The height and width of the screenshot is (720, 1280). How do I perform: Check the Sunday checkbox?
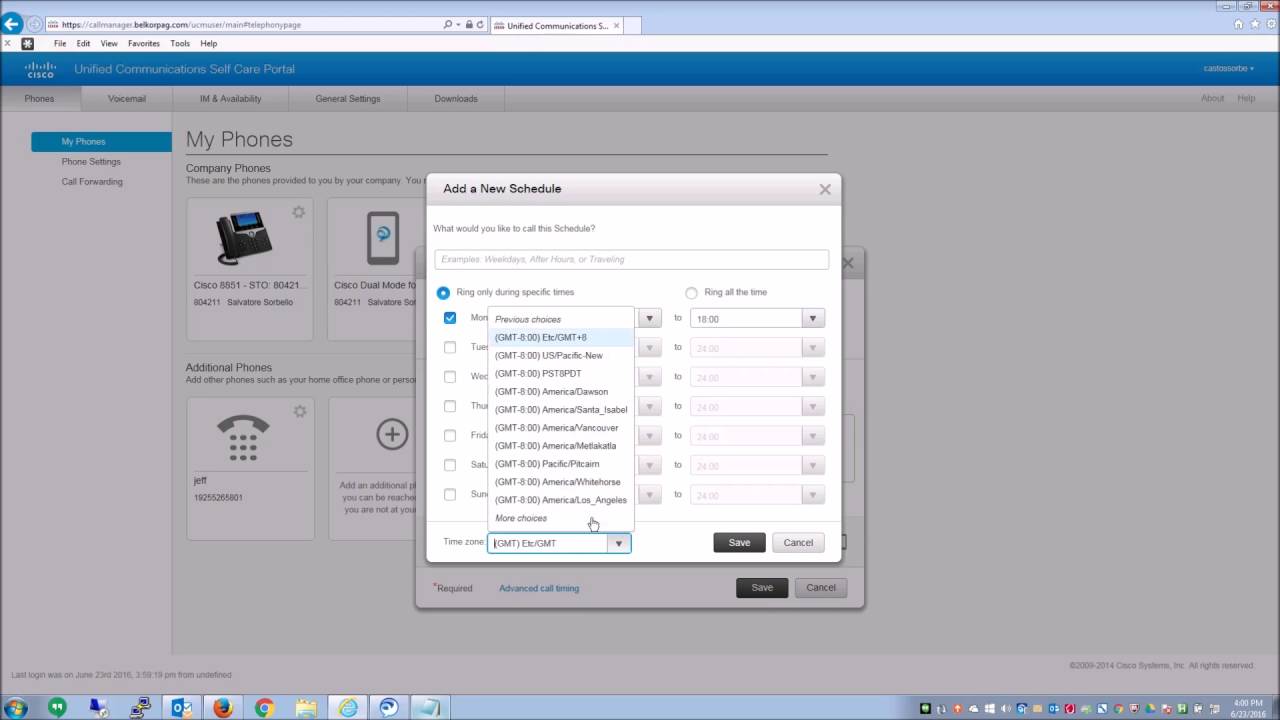(450, 494)
